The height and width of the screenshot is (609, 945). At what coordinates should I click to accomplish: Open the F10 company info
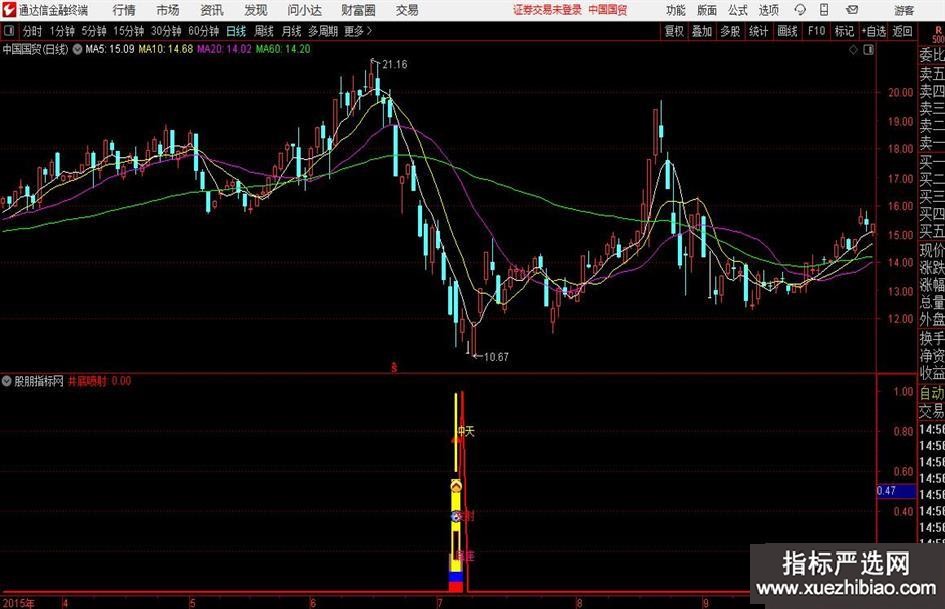point(816,31)
